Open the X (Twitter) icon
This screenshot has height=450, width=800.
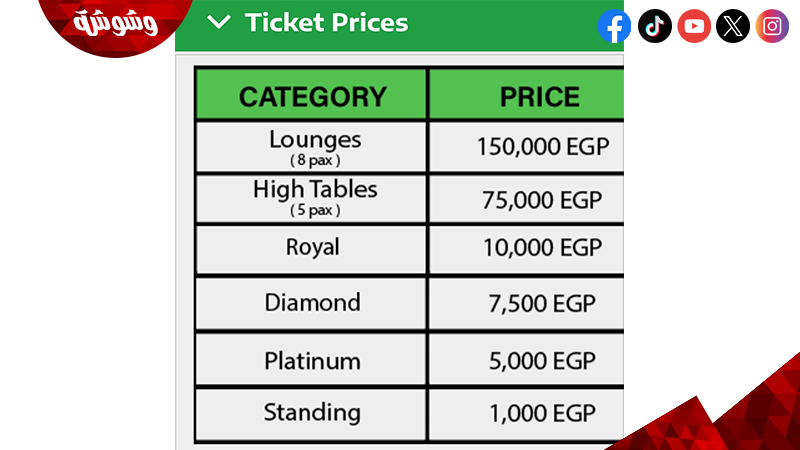pos(733,26)
